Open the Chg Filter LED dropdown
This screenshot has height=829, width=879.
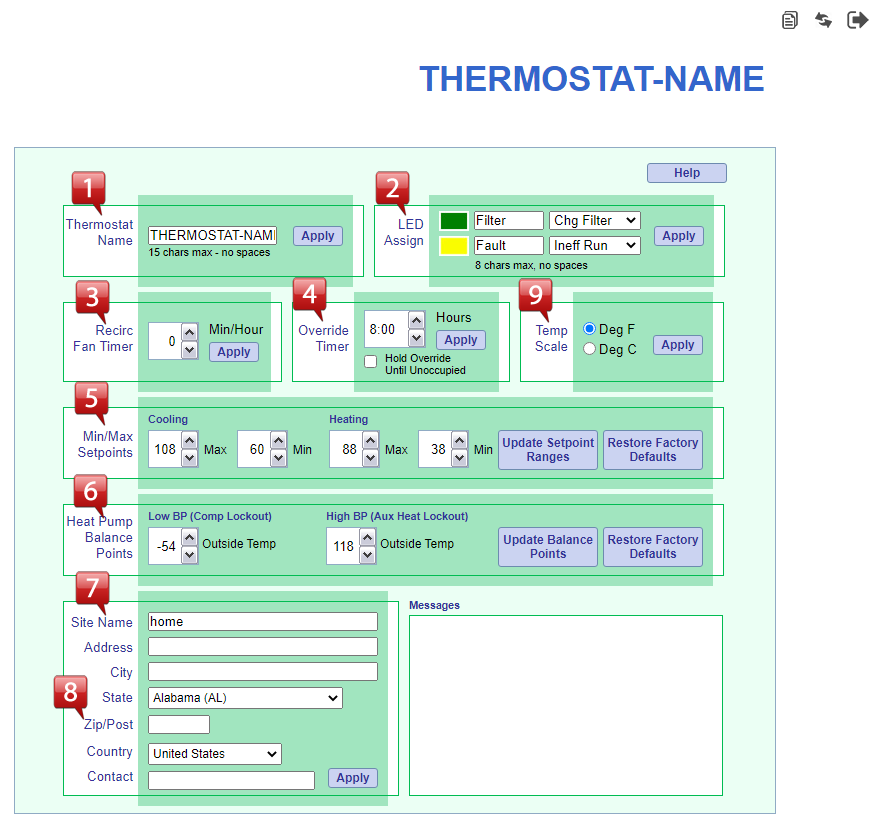(594, 220)
